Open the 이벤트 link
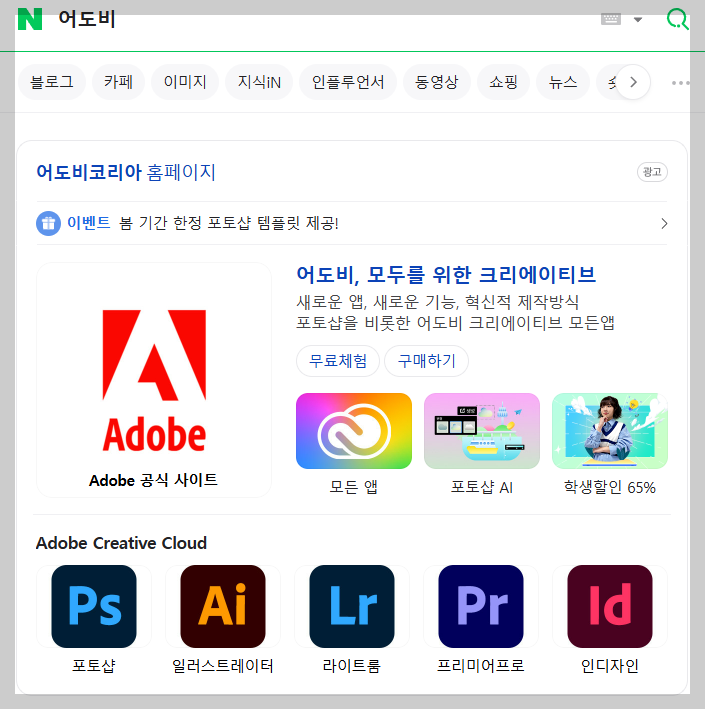Image resolution: width=705 pixels, height=709 pixels. point(89,223)
